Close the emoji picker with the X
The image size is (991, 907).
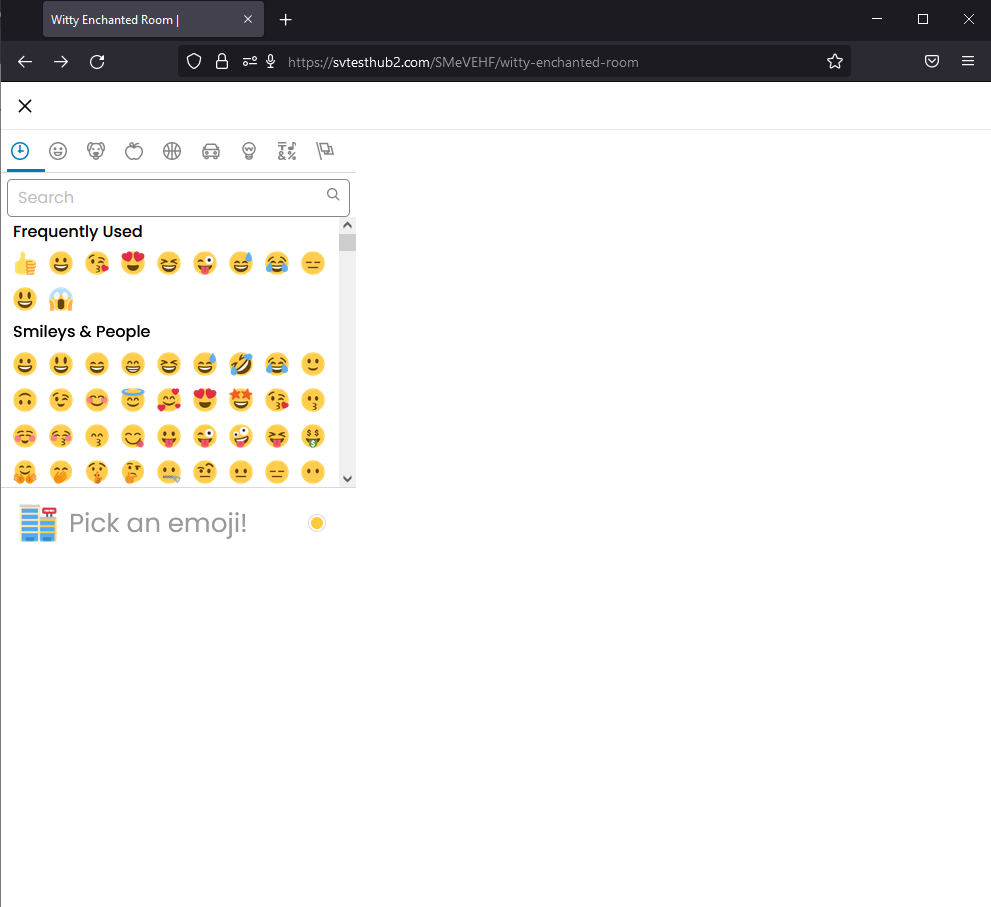coord(25,105)
